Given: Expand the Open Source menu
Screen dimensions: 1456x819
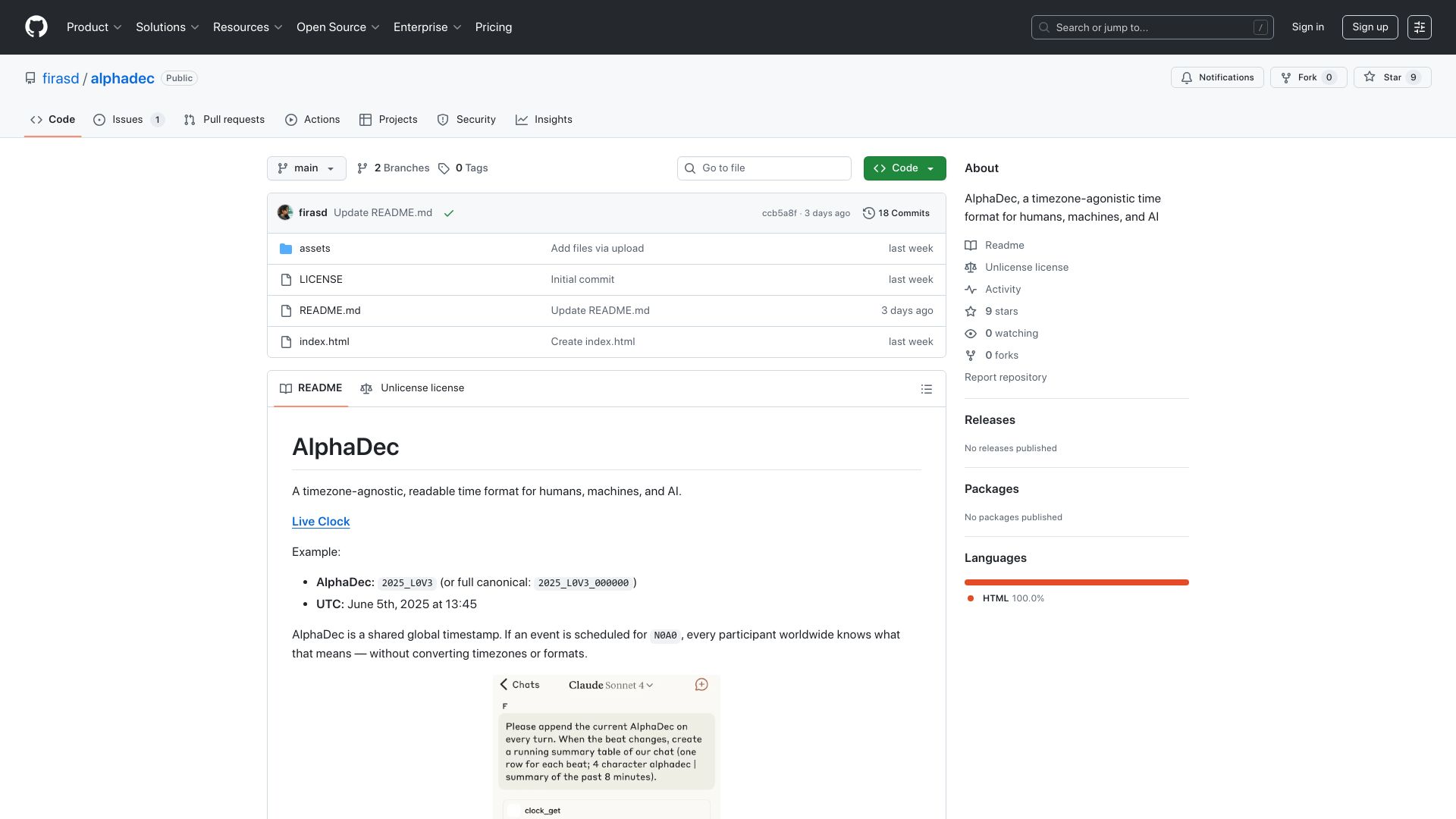Looking at the screenshot, I should tap(338, 27).
